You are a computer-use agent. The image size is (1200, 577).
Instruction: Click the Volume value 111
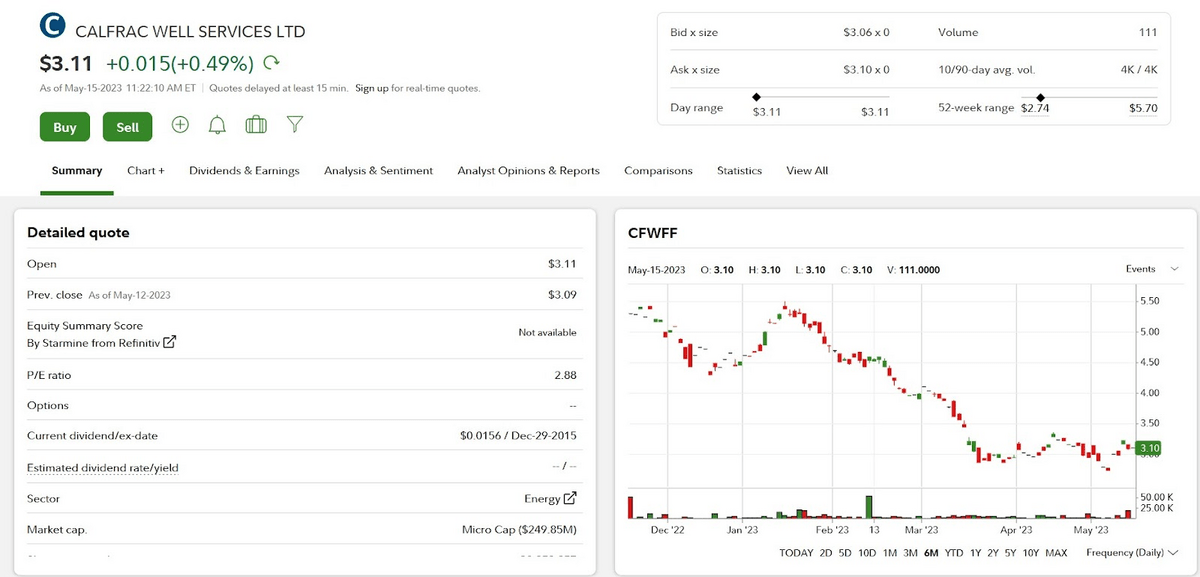point(1148,33)
